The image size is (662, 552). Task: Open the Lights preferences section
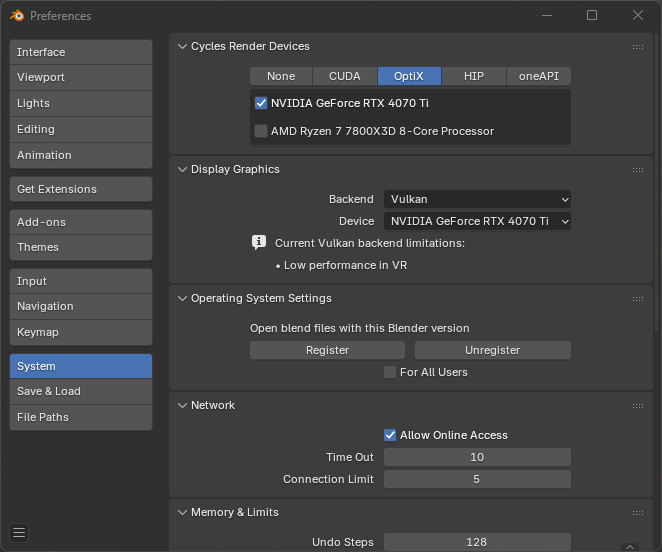81,103
